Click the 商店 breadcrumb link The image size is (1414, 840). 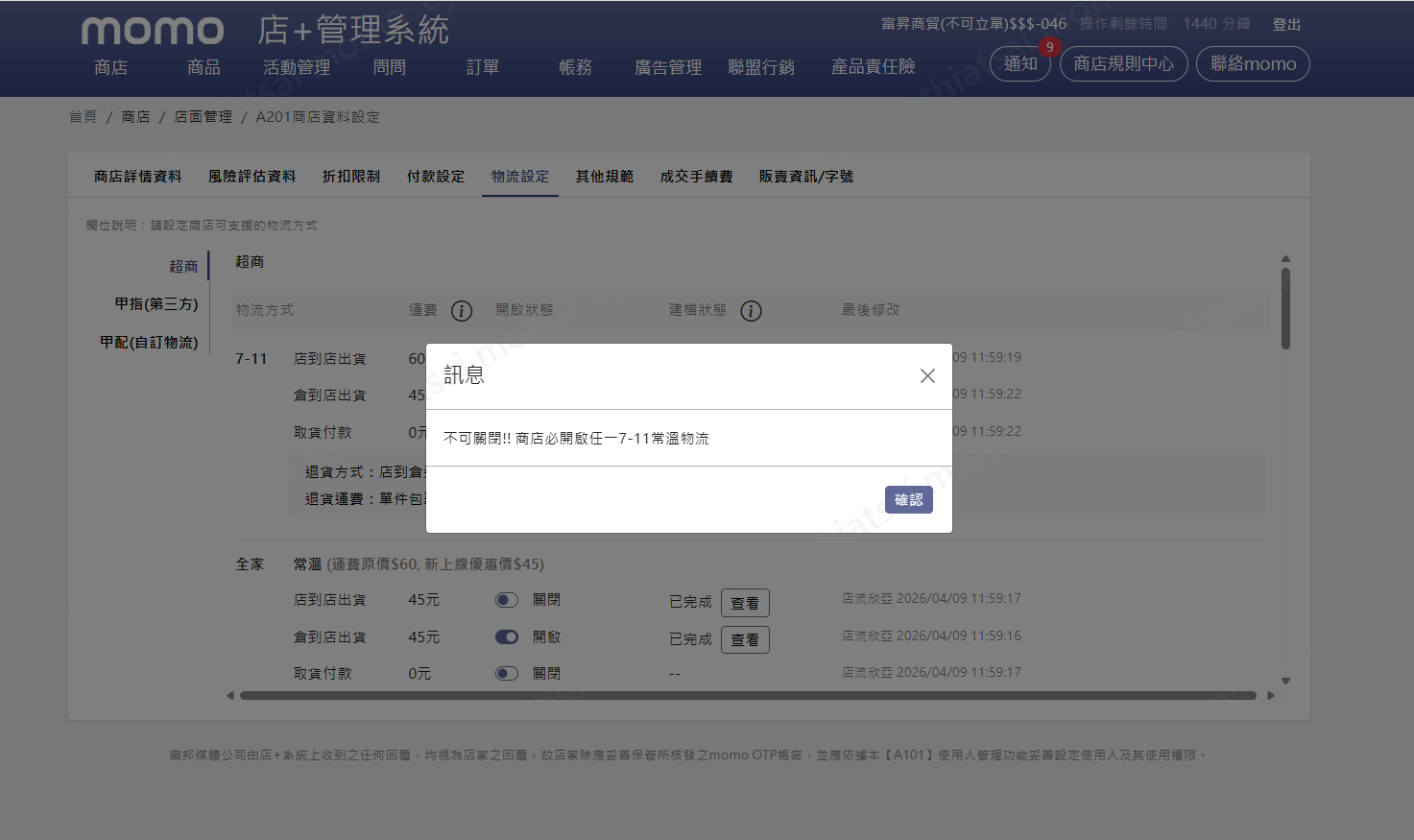point(135,116)
